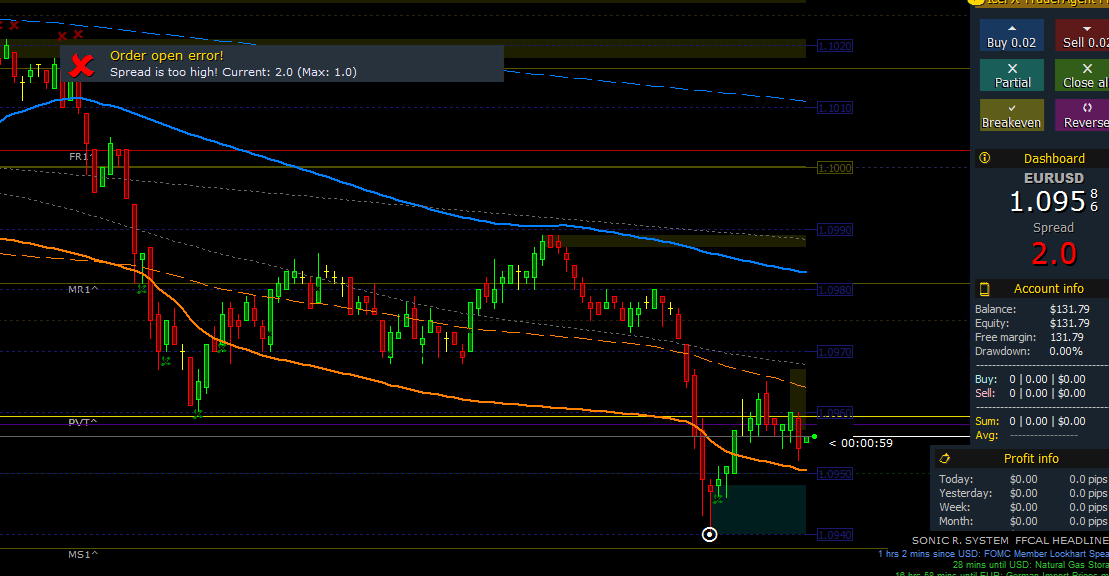Click the Equity $131.79 value
Image resolution: width=1109 pixels, height=576 pixels.
click(1069, 323)
